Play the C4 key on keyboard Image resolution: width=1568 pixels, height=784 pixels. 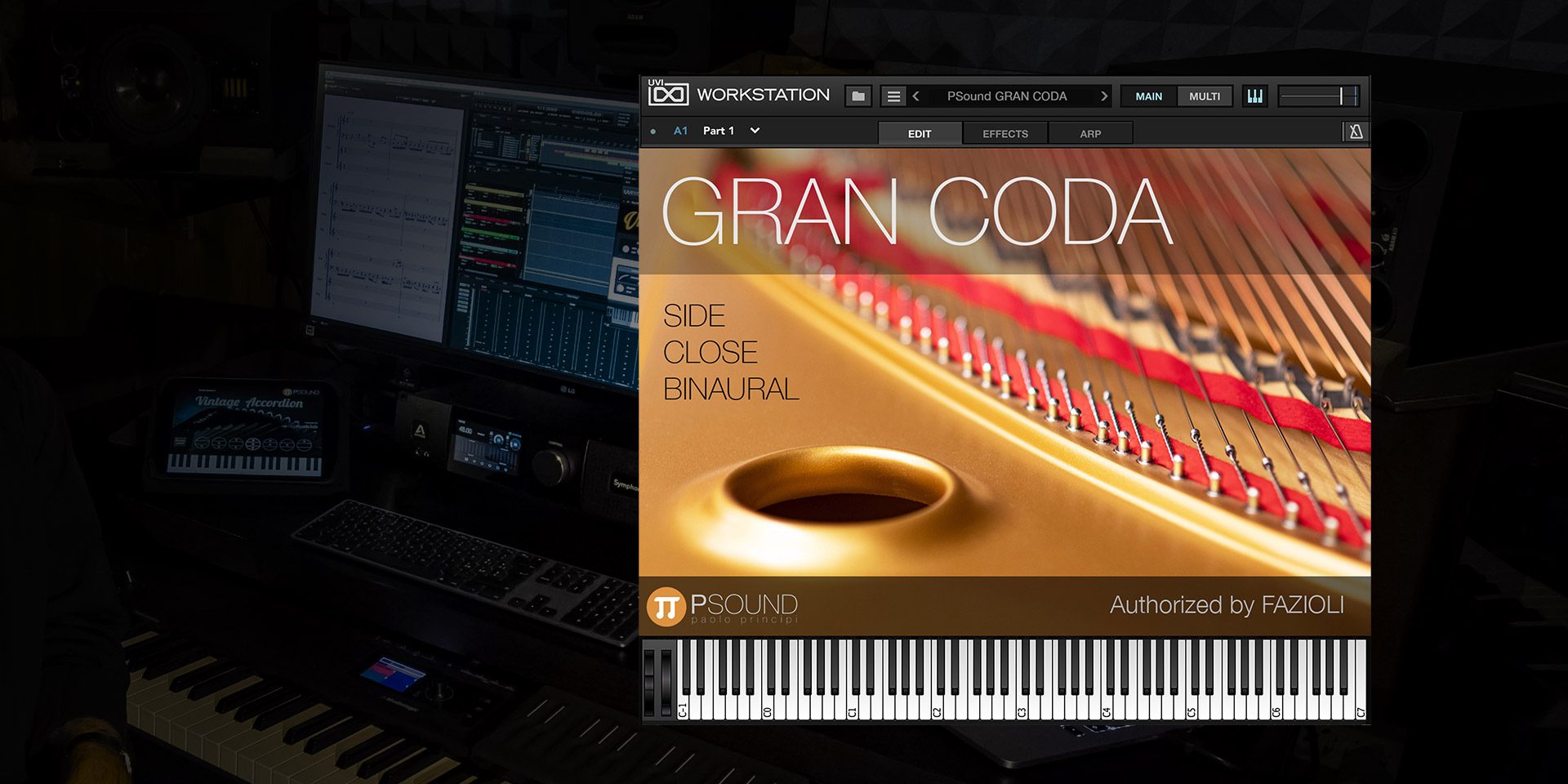click(x=1107, y=709)
